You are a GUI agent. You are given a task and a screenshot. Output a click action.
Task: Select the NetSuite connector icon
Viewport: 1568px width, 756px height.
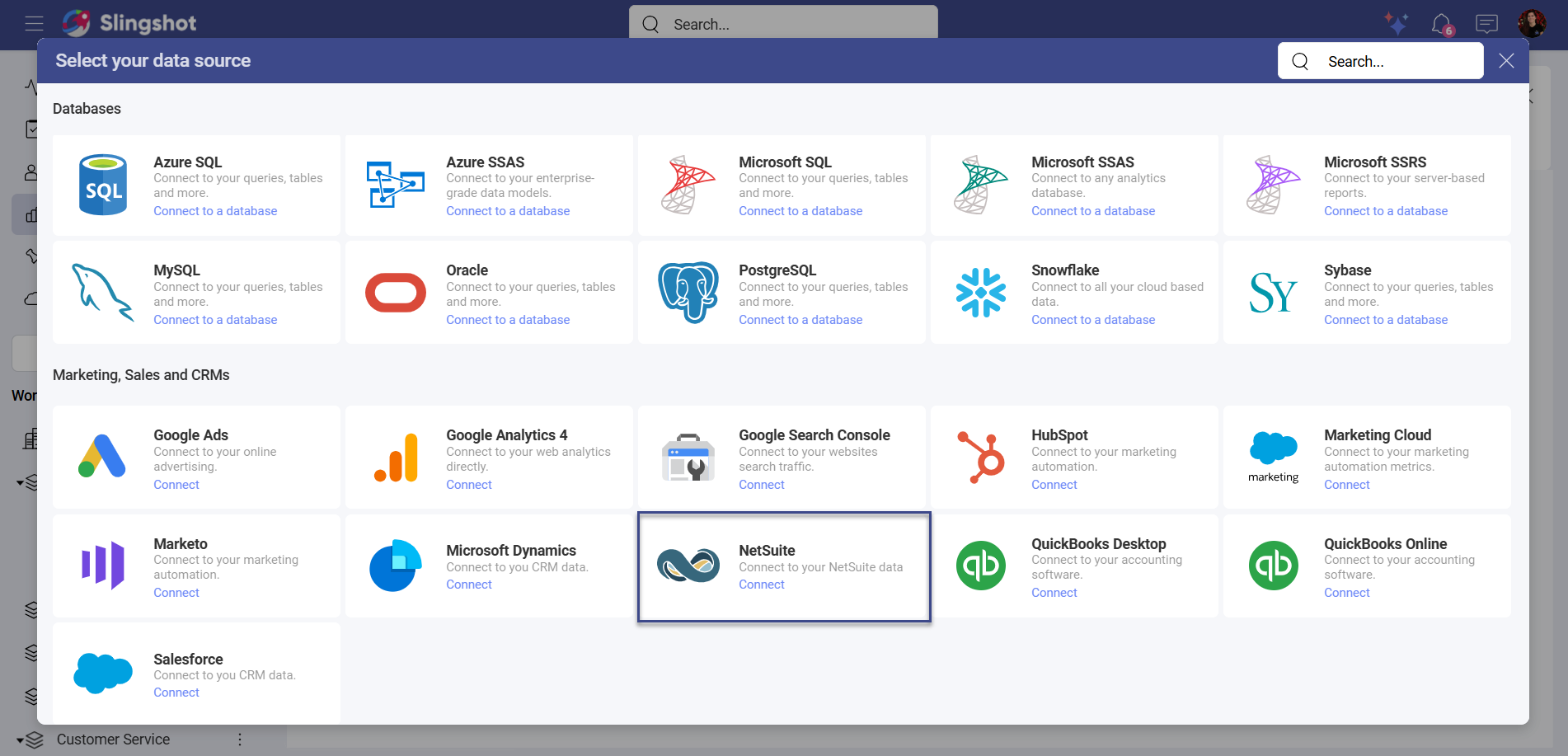[x=689, y=566]
